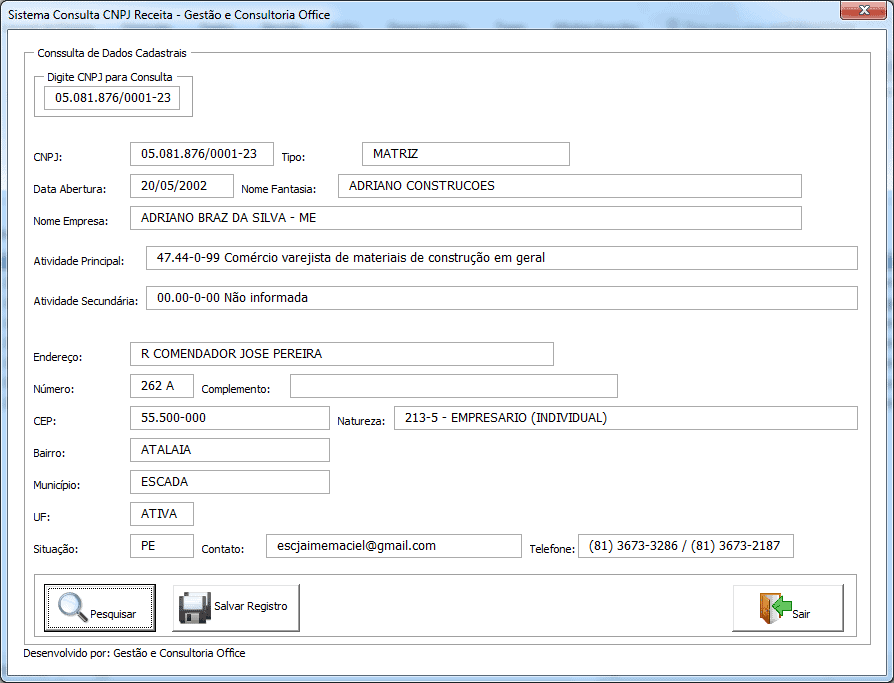Click the CNPJ result field
Screen dimensions: 894x683
tap(201, 154)
